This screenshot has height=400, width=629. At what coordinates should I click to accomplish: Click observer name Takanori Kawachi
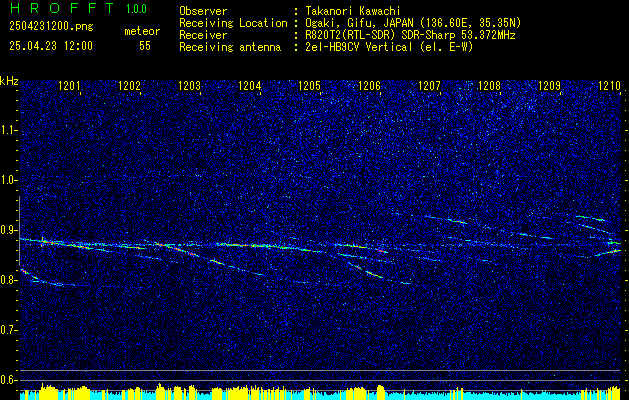click(x=353, y=11)
